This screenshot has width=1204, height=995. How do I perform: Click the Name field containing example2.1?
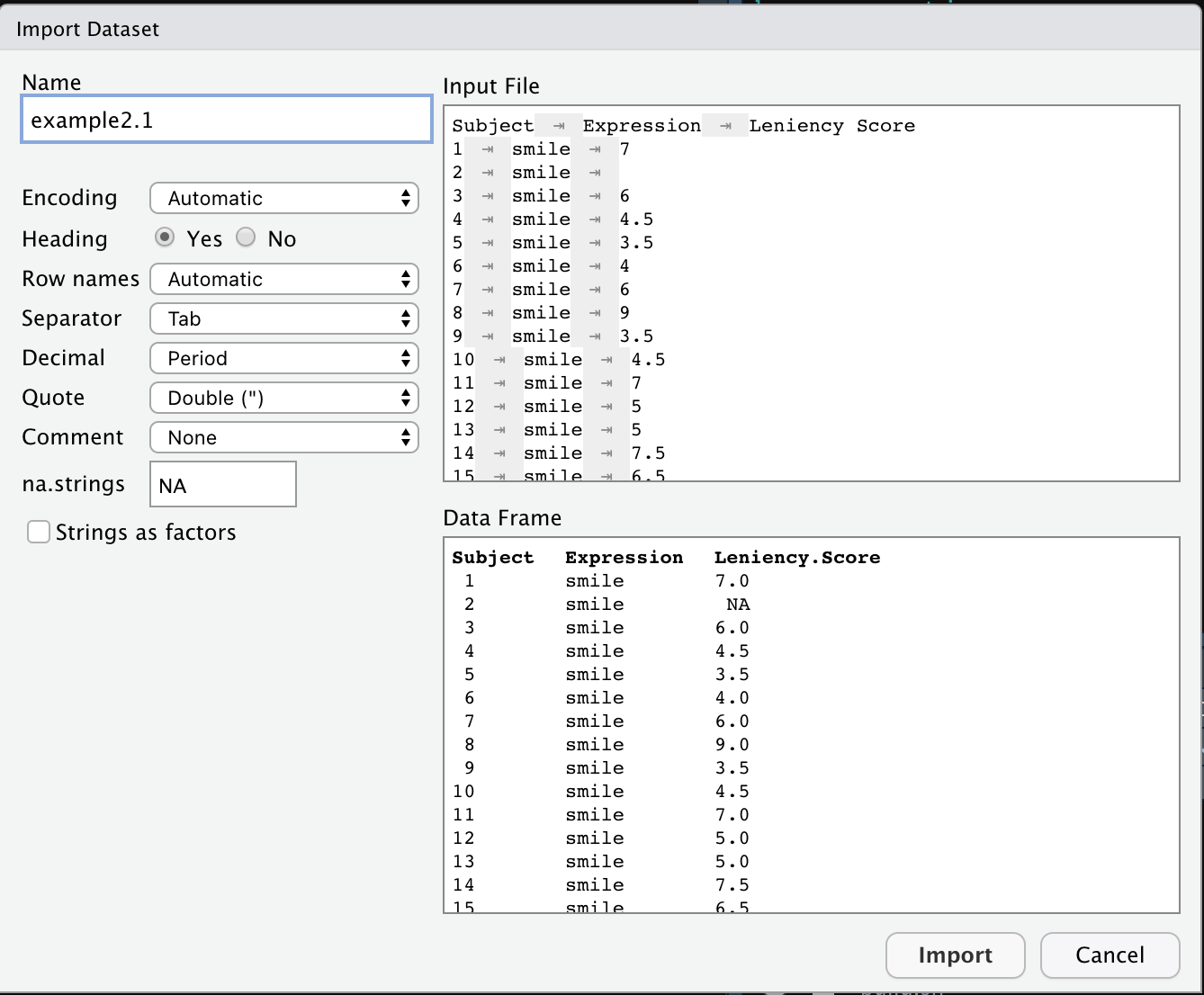click(x=226, y=120)
